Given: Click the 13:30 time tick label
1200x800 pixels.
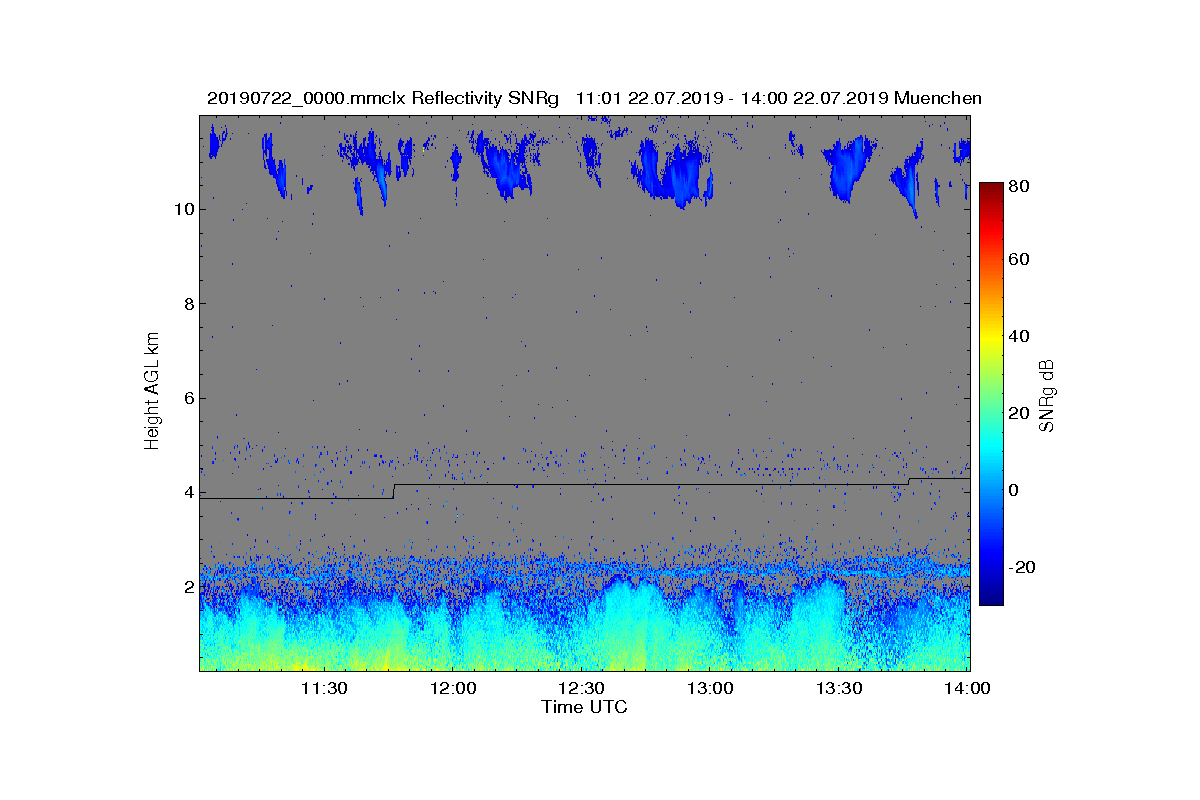Looking at the screenshot, I should pyautogui.click(x=839, y=688).
